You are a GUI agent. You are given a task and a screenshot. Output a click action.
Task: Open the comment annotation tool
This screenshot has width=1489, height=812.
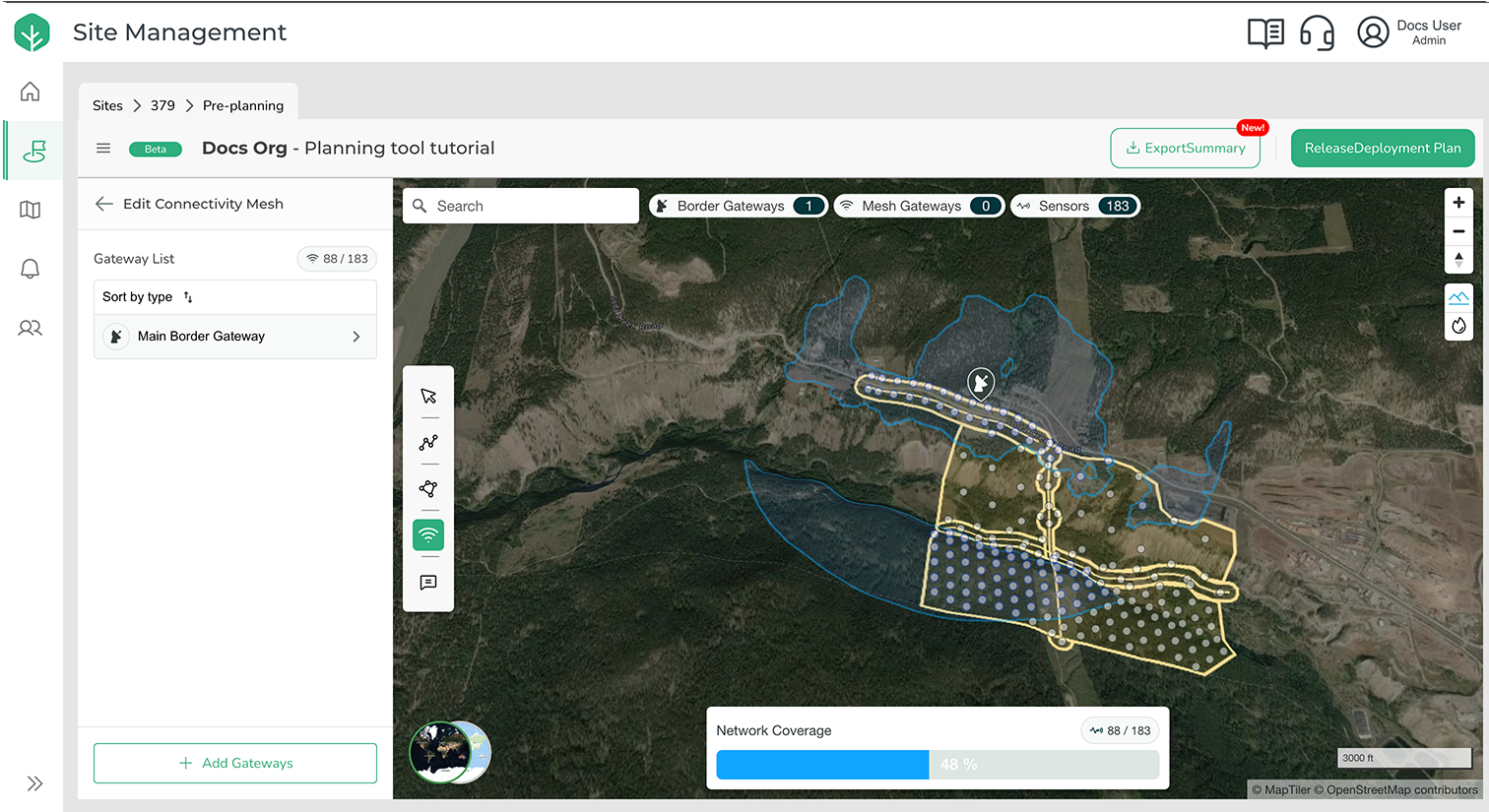point(428,583)
